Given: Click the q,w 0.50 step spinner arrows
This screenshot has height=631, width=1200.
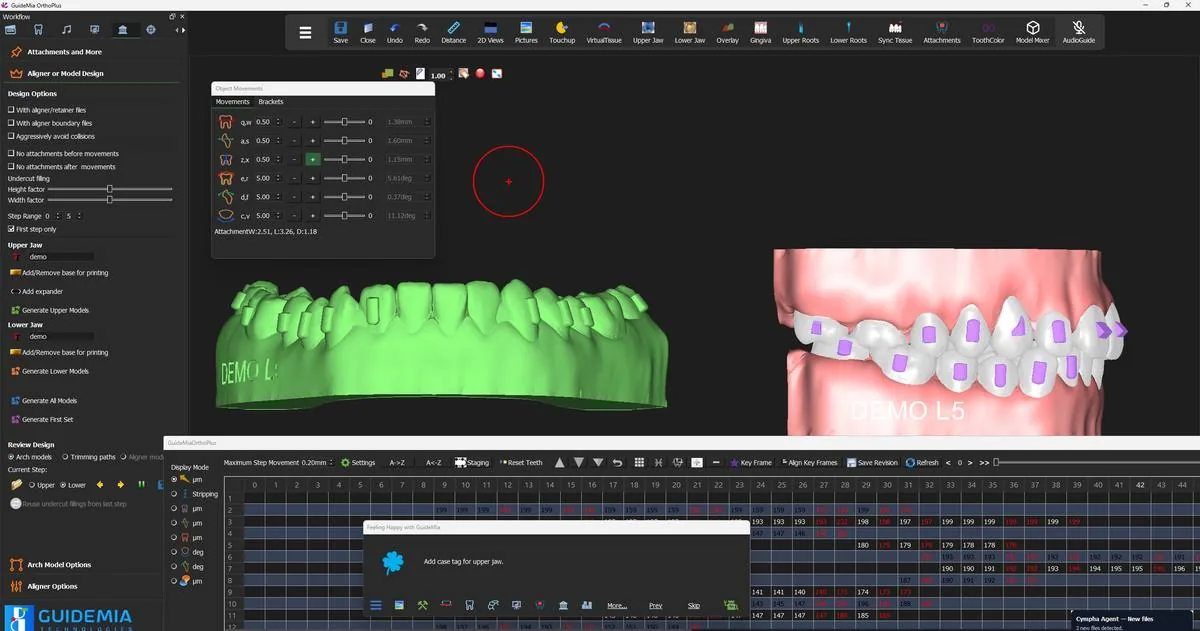Looking at the screenshot, I should (280, 122).
